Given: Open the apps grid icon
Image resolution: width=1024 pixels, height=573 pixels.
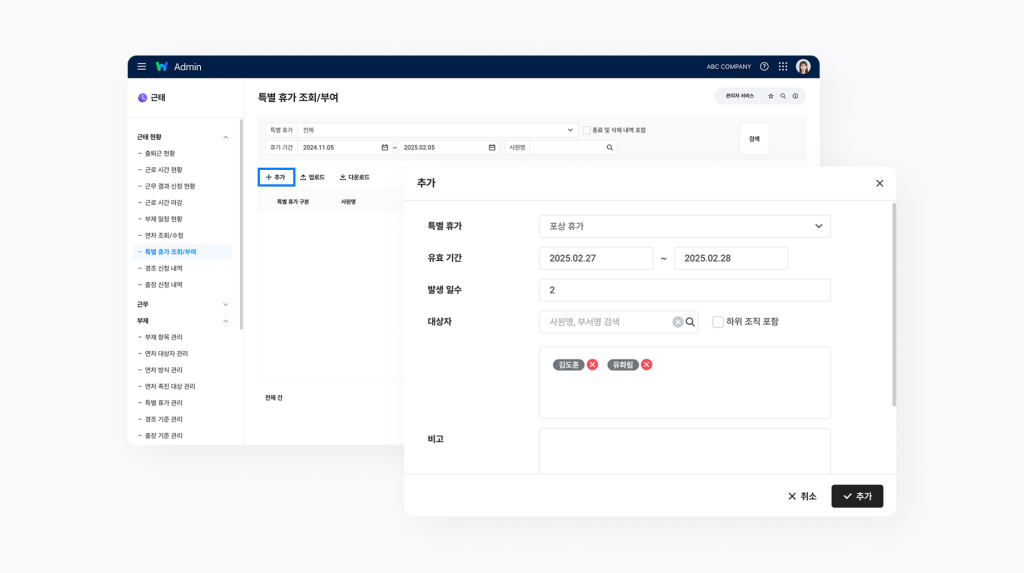Looking at the screenshot, I should coord(783,67).
